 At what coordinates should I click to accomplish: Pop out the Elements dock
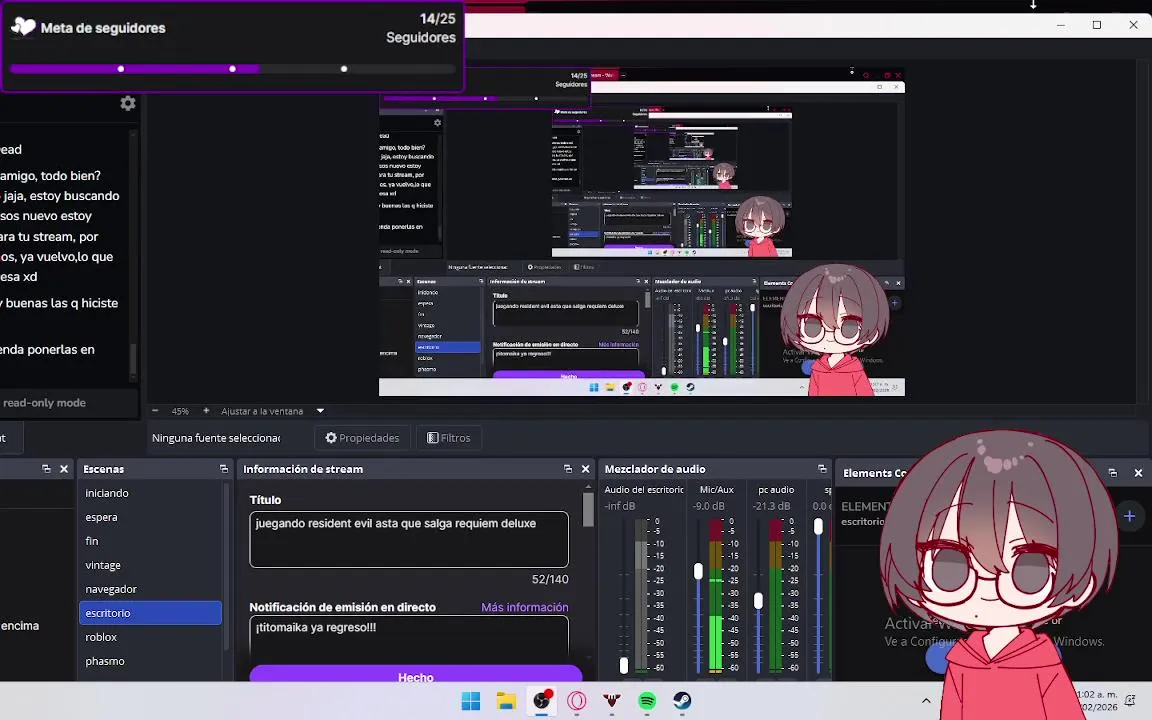(x=1112, y=472)
